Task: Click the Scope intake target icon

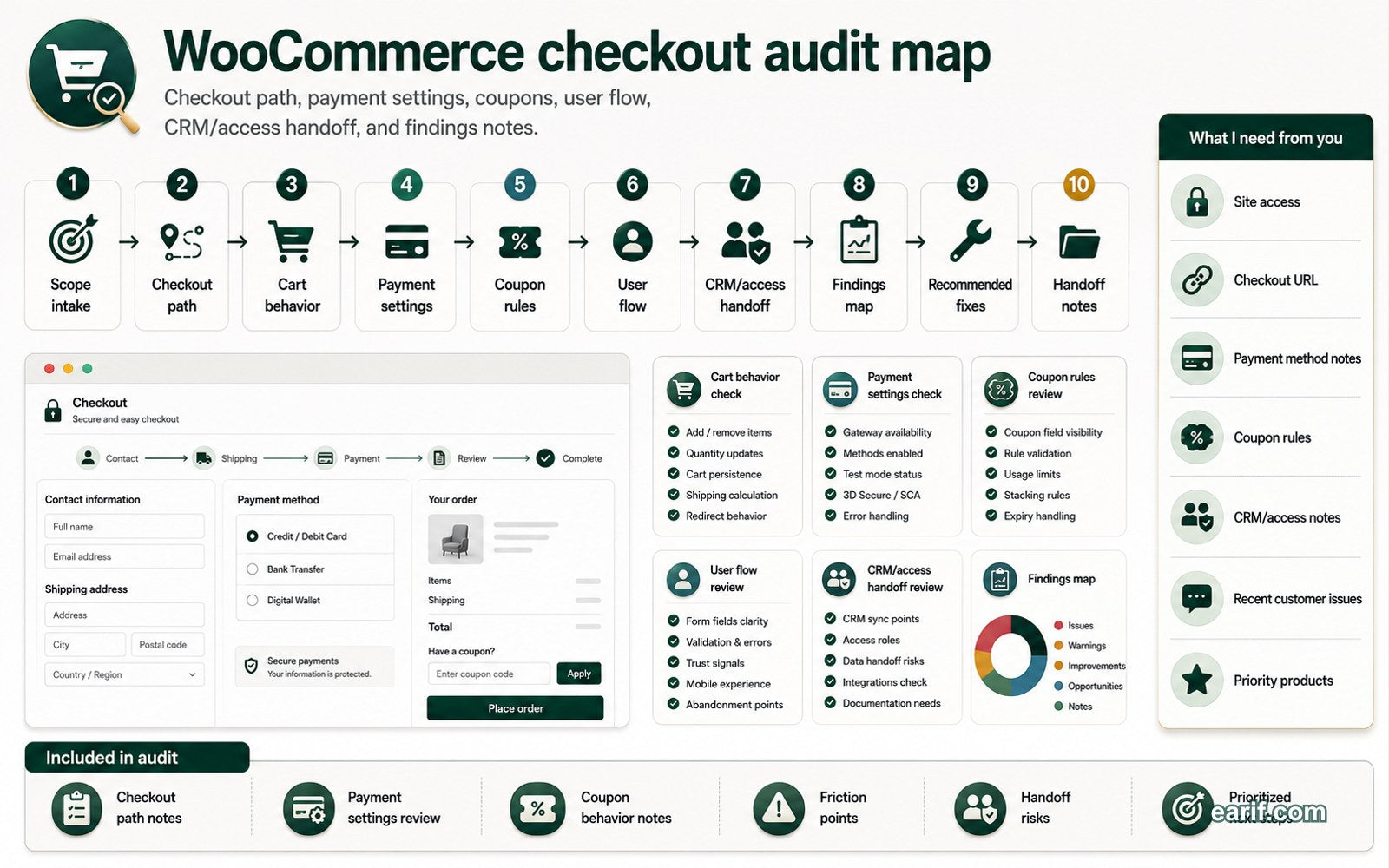Action: [73, 240]
